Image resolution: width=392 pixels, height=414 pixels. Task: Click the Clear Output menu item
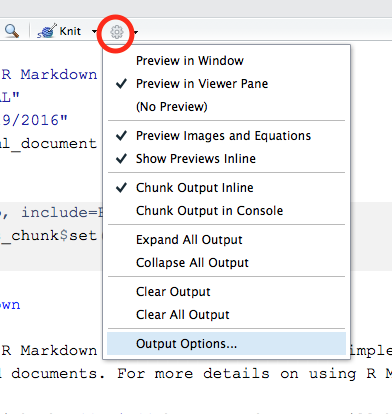[x=226, y=292]
